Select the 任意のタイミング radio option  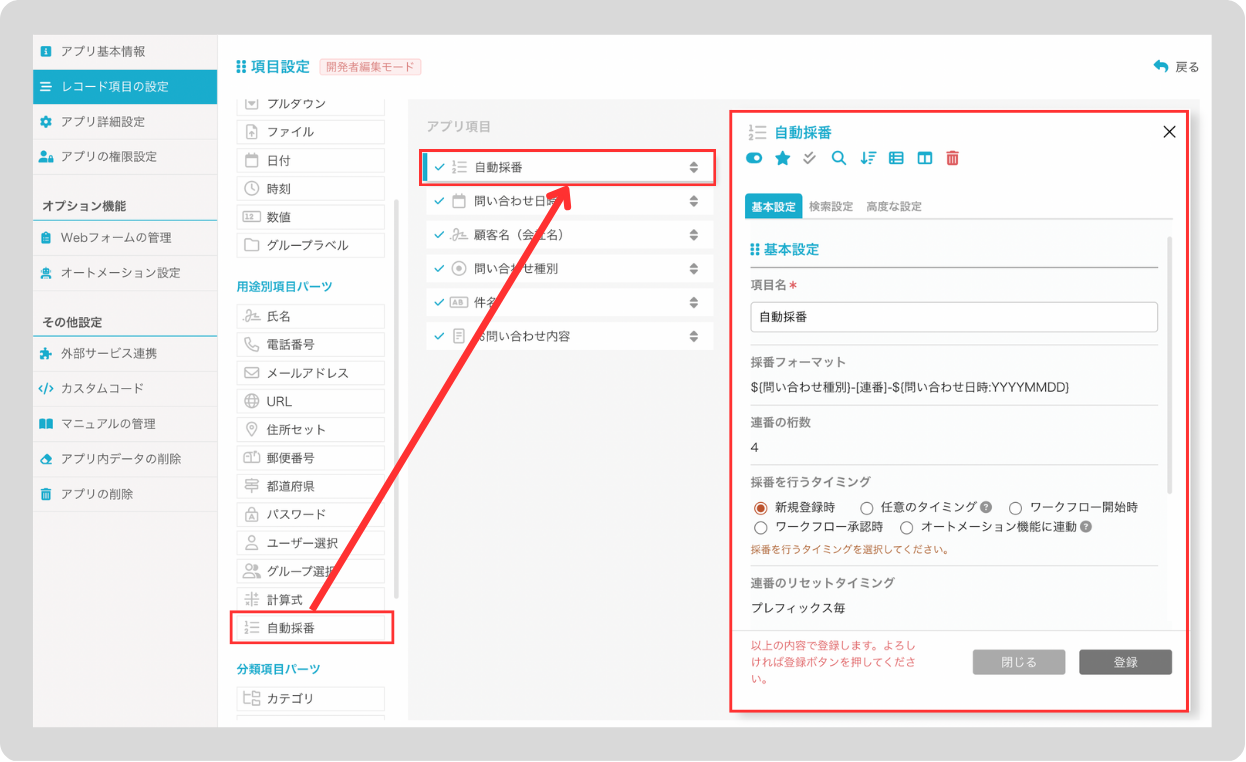(x=866, y=507)
